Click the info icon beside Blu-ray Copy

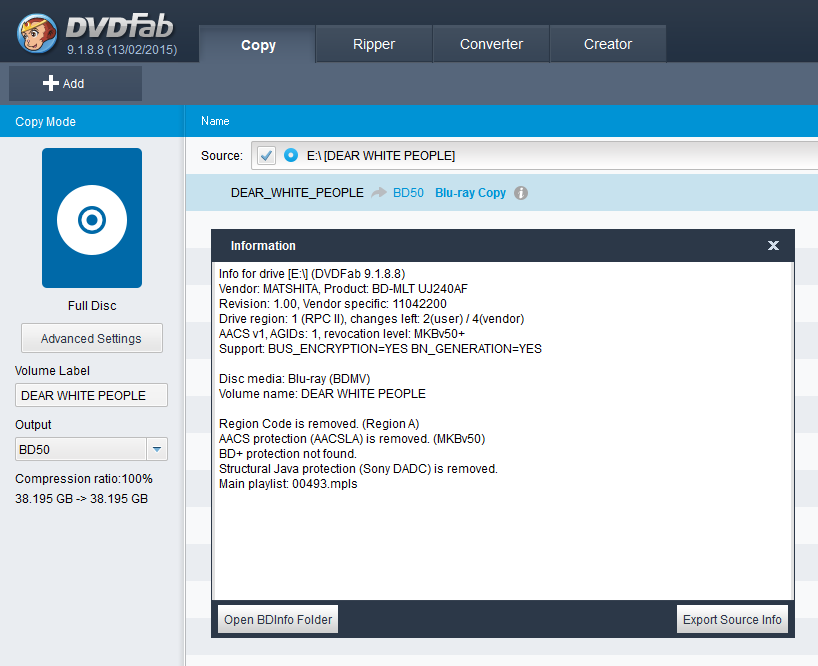(521, 193)
